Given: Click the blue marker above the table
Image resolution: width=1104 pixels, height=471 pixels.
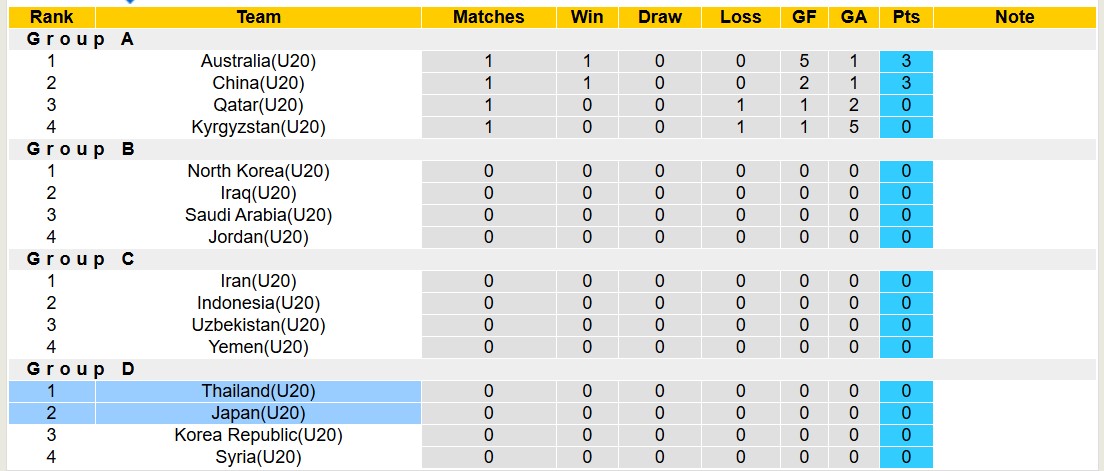Looking at the screenshot, I should pos(130,2).
